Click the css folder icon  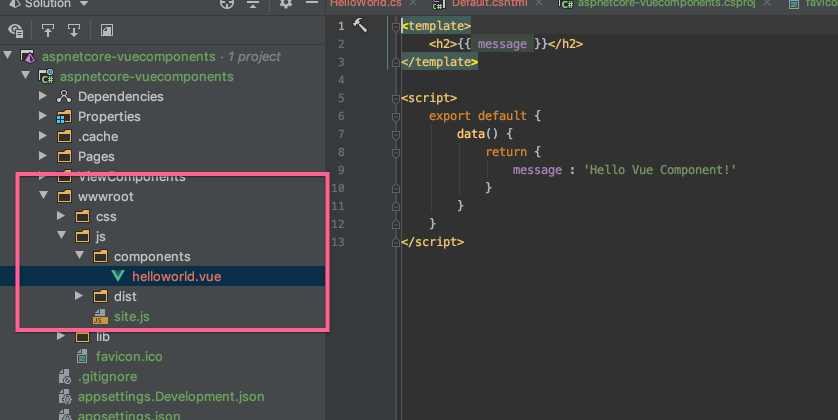82,216
